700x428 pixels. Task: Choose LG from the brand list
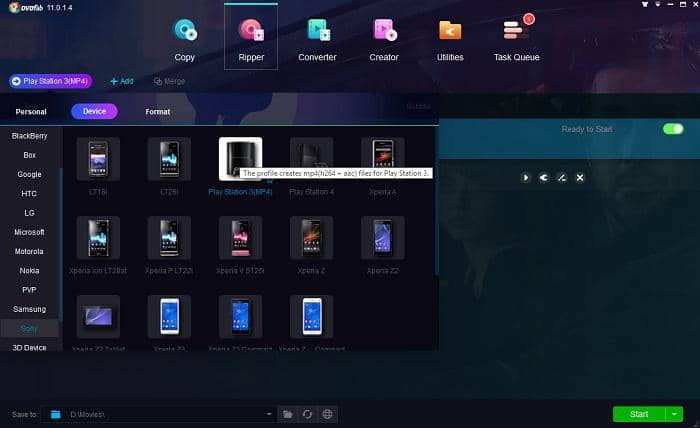pos(29,213)
